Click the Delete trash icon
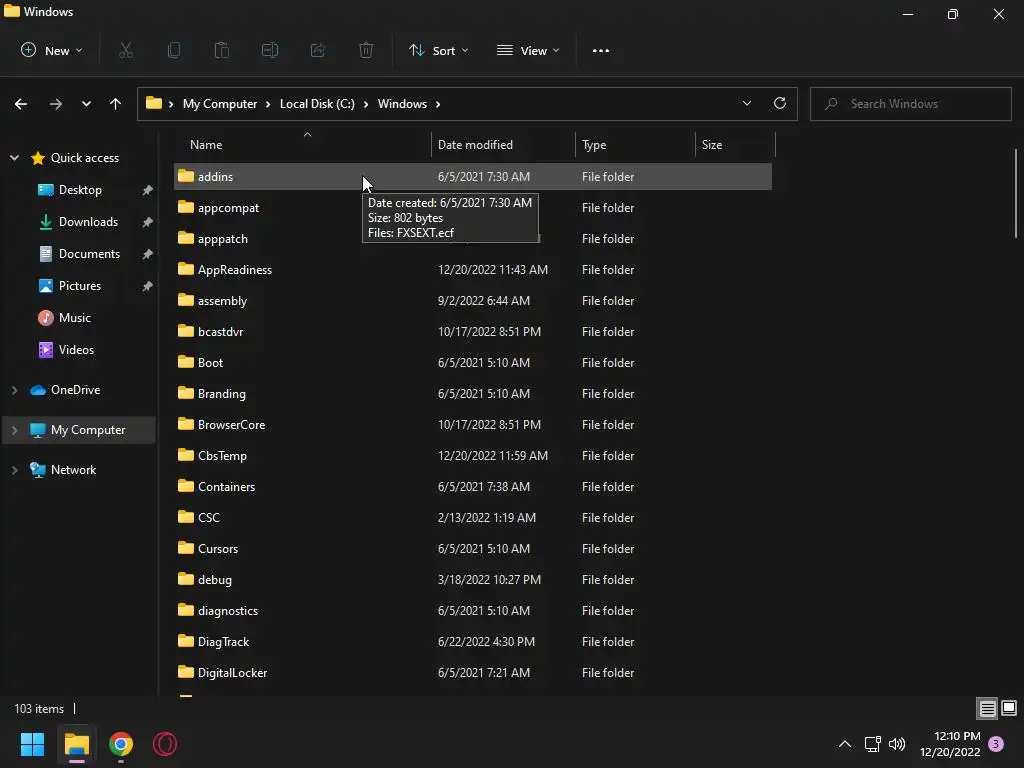This screenshot has height=768, width=1024. point(366,50)
